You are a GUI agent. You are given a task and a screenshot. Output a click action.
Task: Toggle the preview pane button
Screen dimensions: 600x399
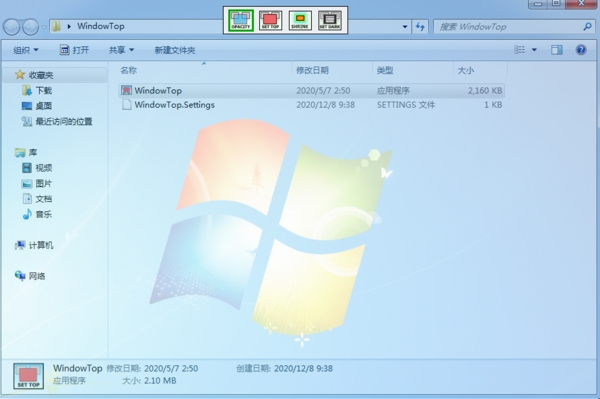pyautogui.click(x=557, y=50)
